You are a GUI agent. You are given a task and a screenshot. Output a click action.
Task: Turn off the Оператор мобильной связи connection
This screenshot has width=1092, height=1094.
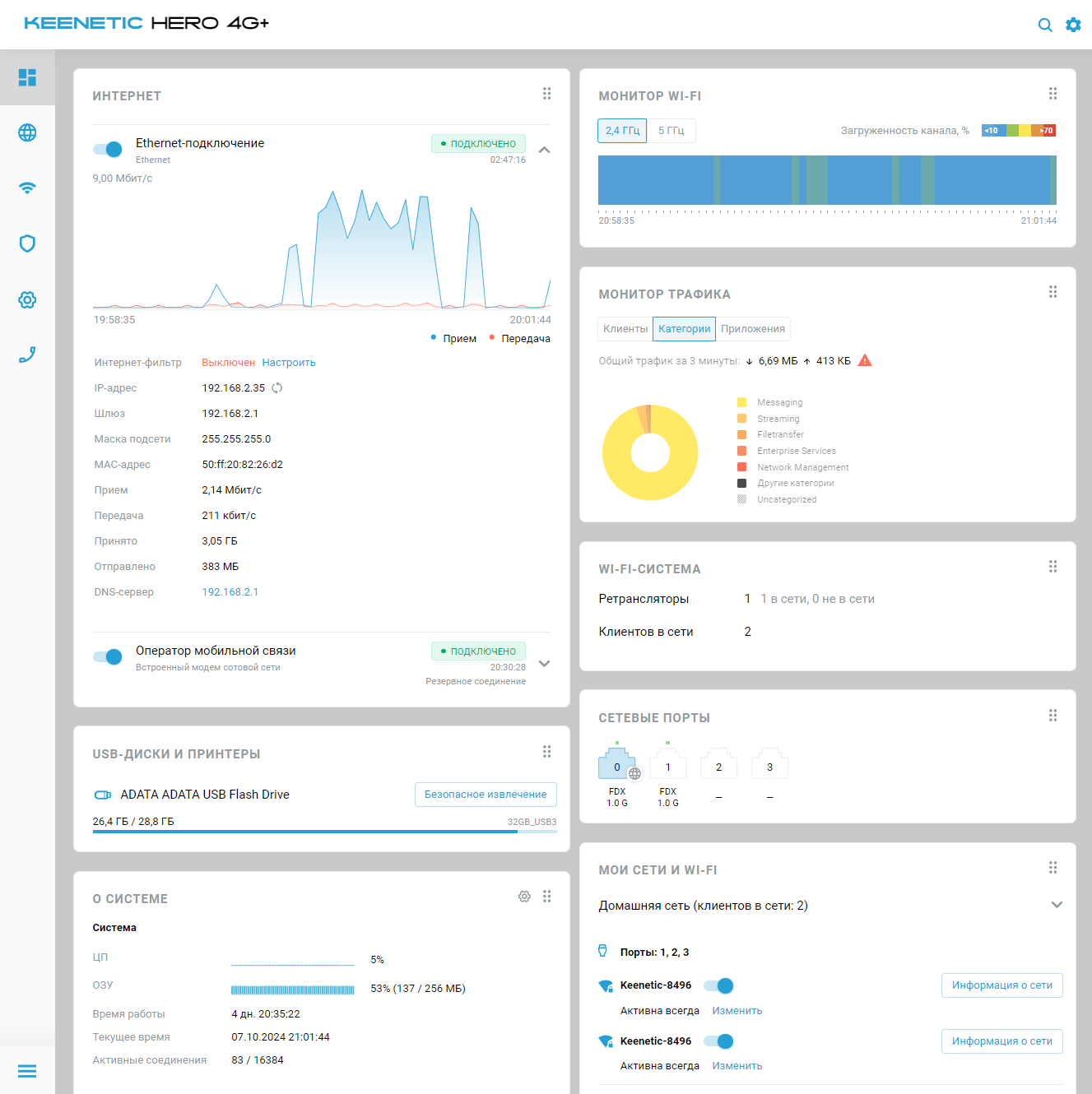107,656
